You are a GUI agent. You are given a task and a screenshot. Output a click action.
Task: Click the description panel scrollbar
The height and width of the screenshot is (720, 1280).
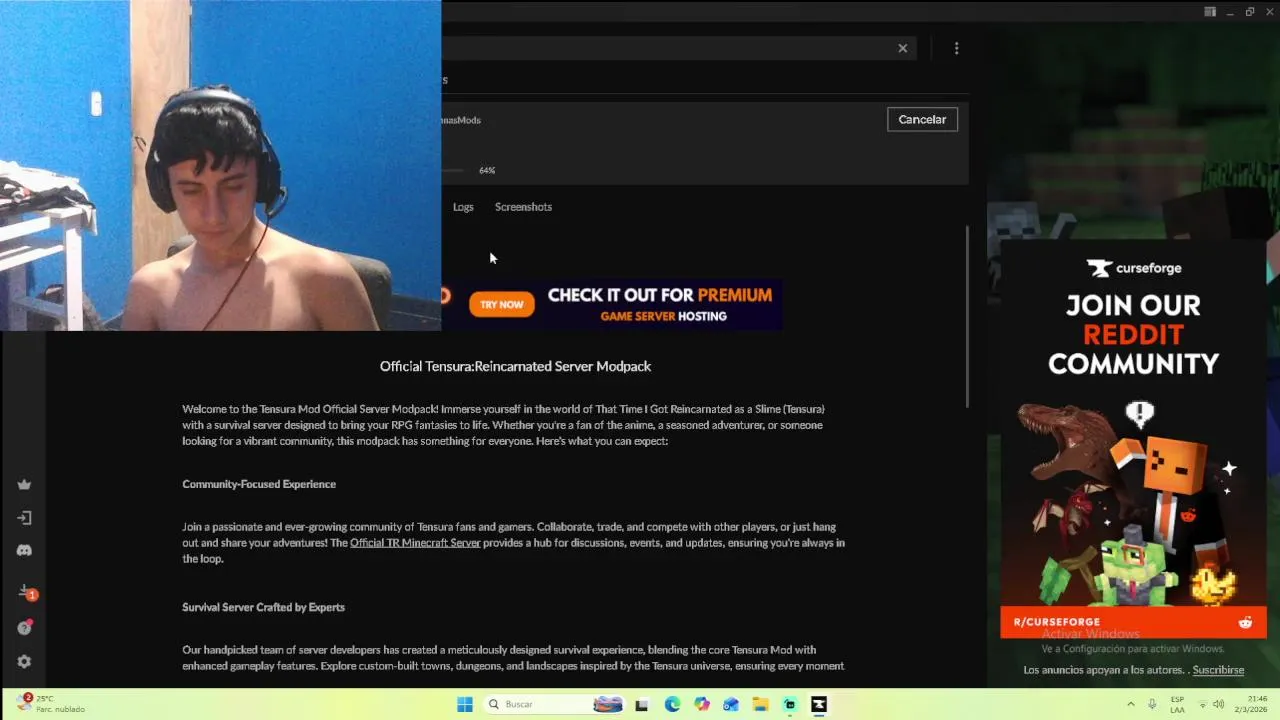tap(967, 316)
